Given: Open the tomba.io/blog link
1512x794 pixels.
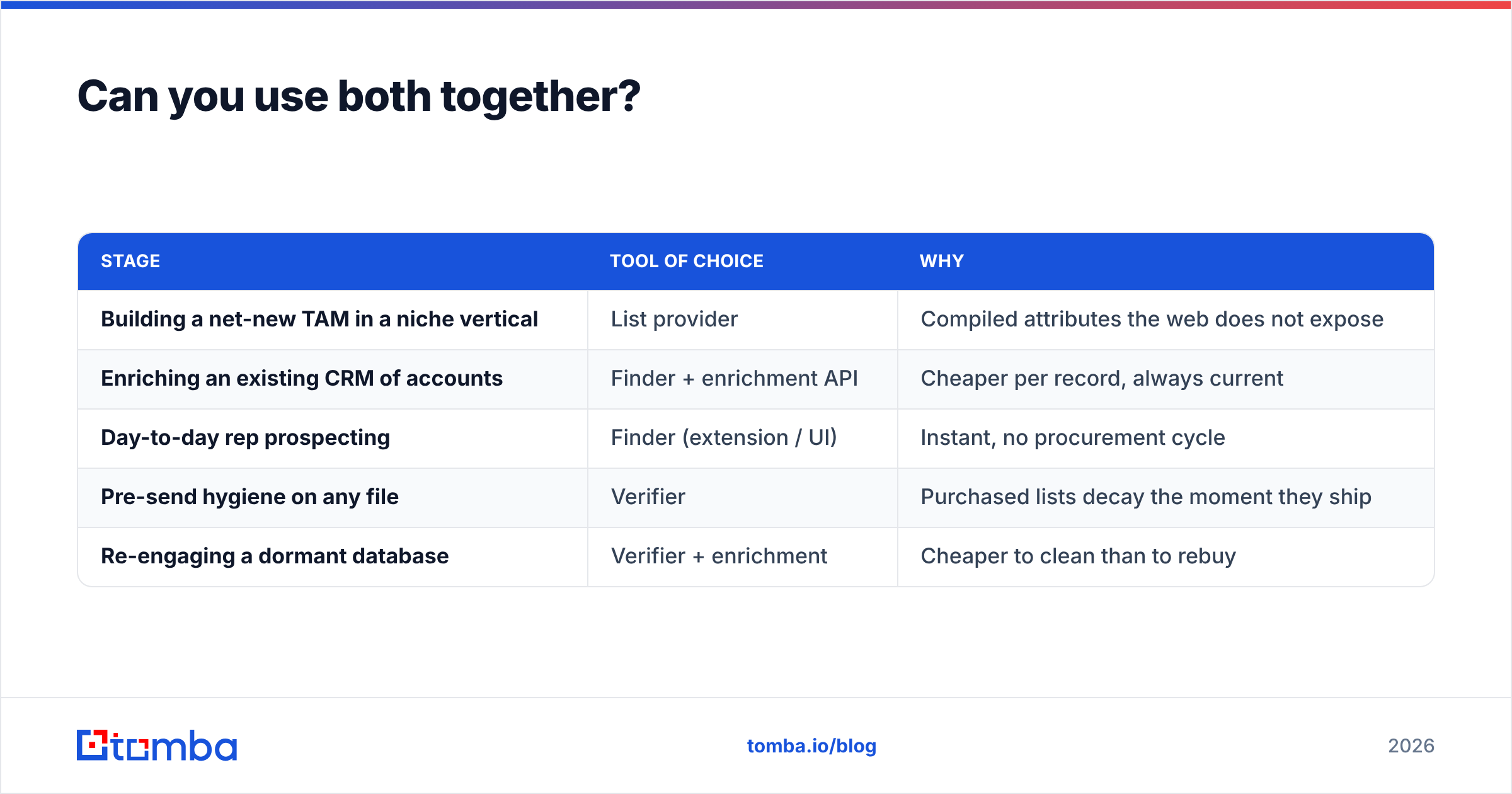Looking at the screenshot, I should (x=811, y=746).
